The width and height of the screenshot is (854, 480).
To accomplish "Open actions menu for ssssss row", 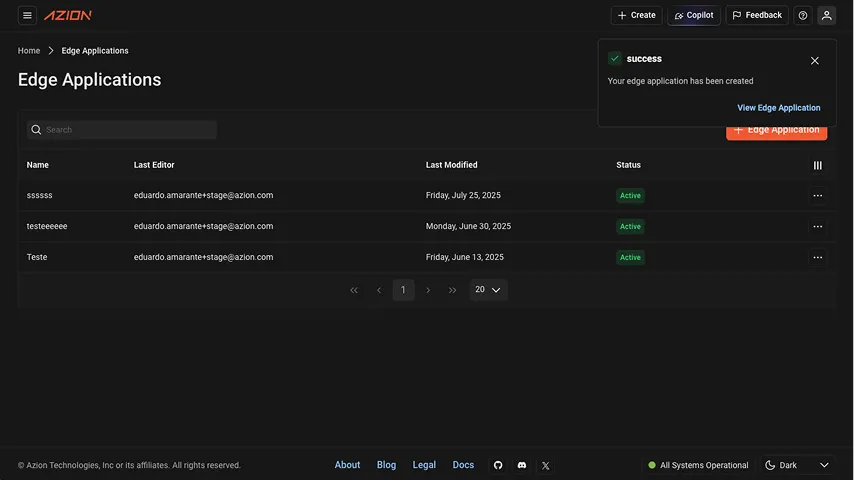I will [817, 196].
